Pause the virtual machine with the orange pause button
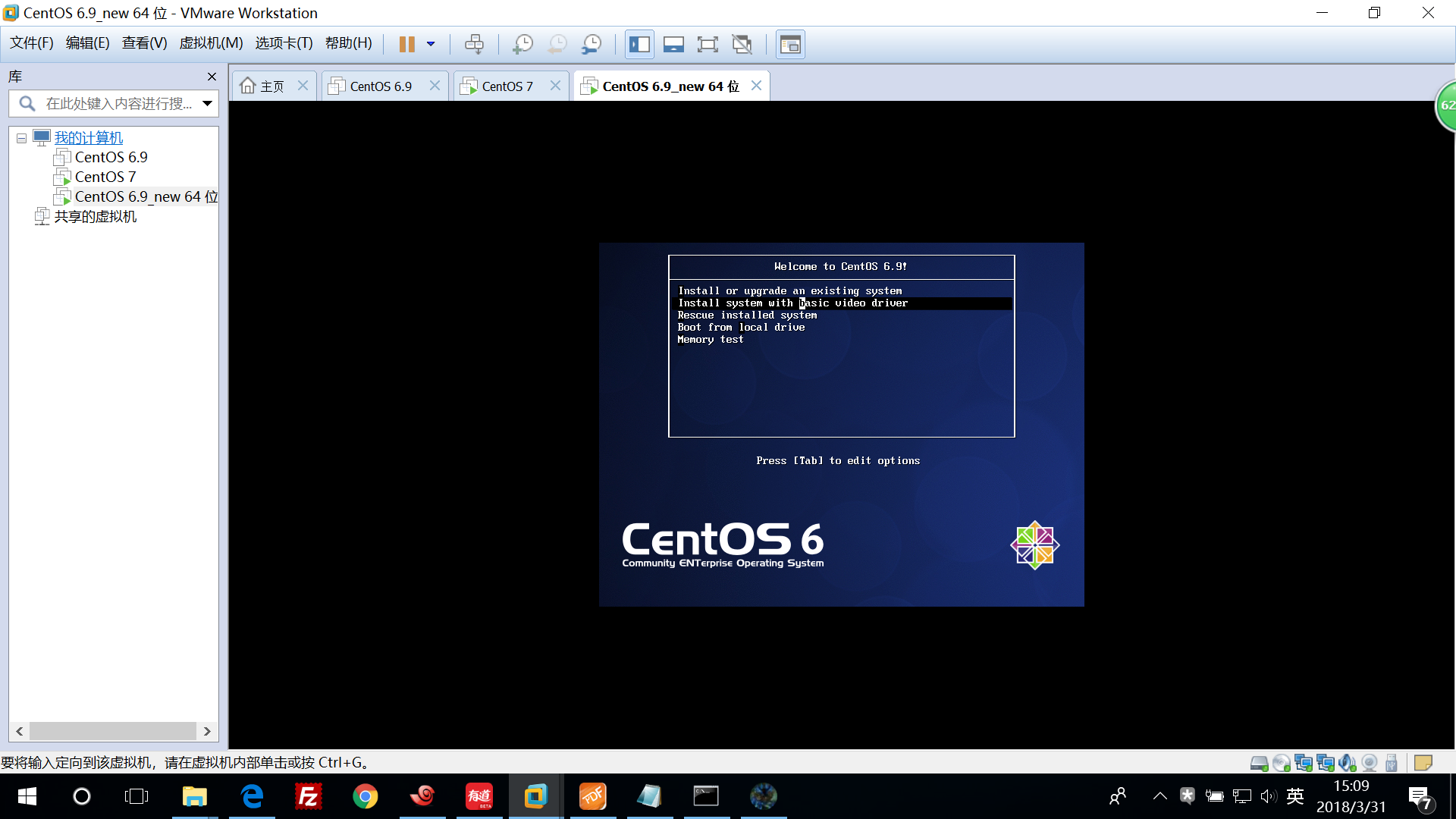Viewport: 1456px width, 819px height. [407, 44]
